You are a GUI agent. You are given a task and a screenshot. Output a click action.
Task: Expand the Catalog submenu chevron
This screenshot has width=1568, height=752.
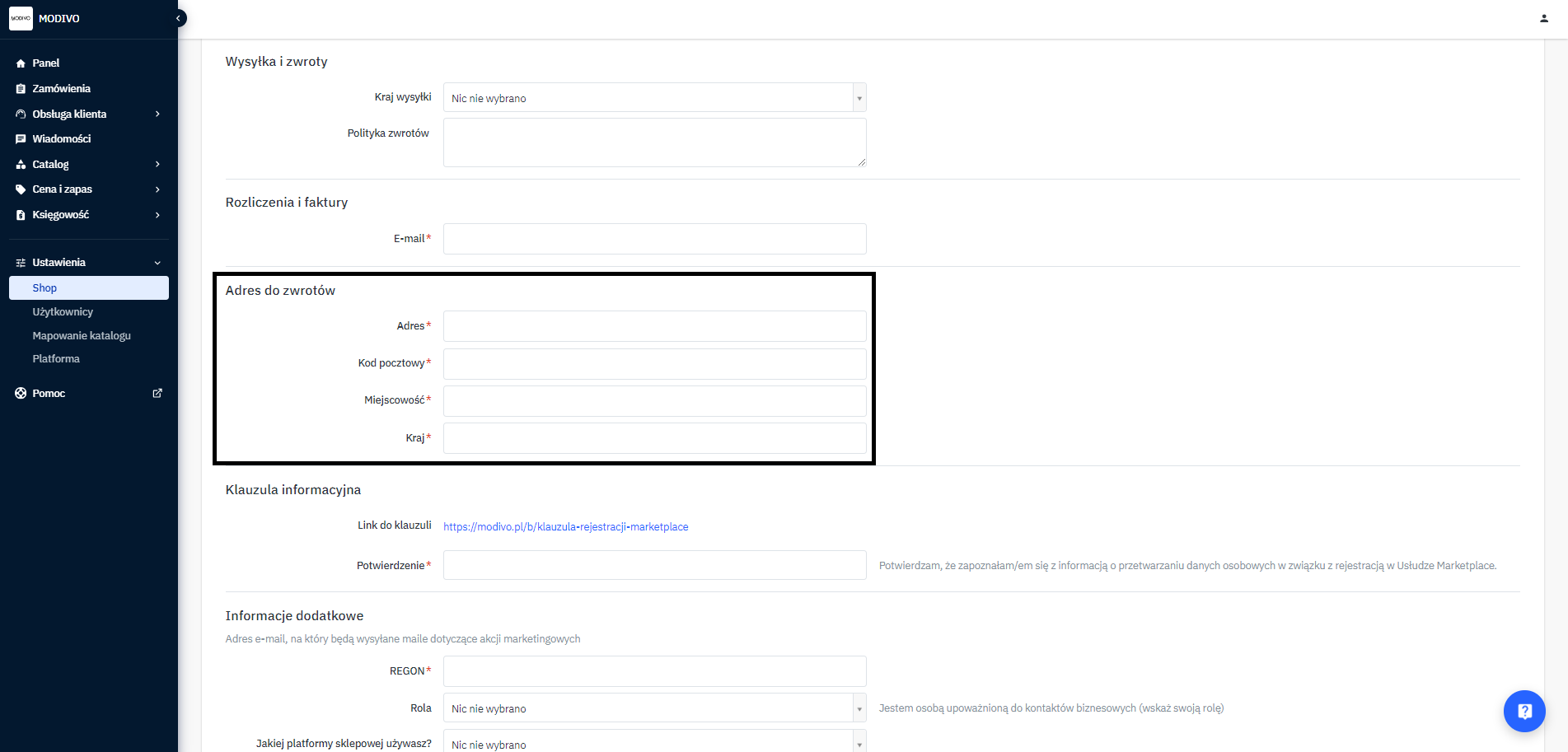[x=157, y=165]
